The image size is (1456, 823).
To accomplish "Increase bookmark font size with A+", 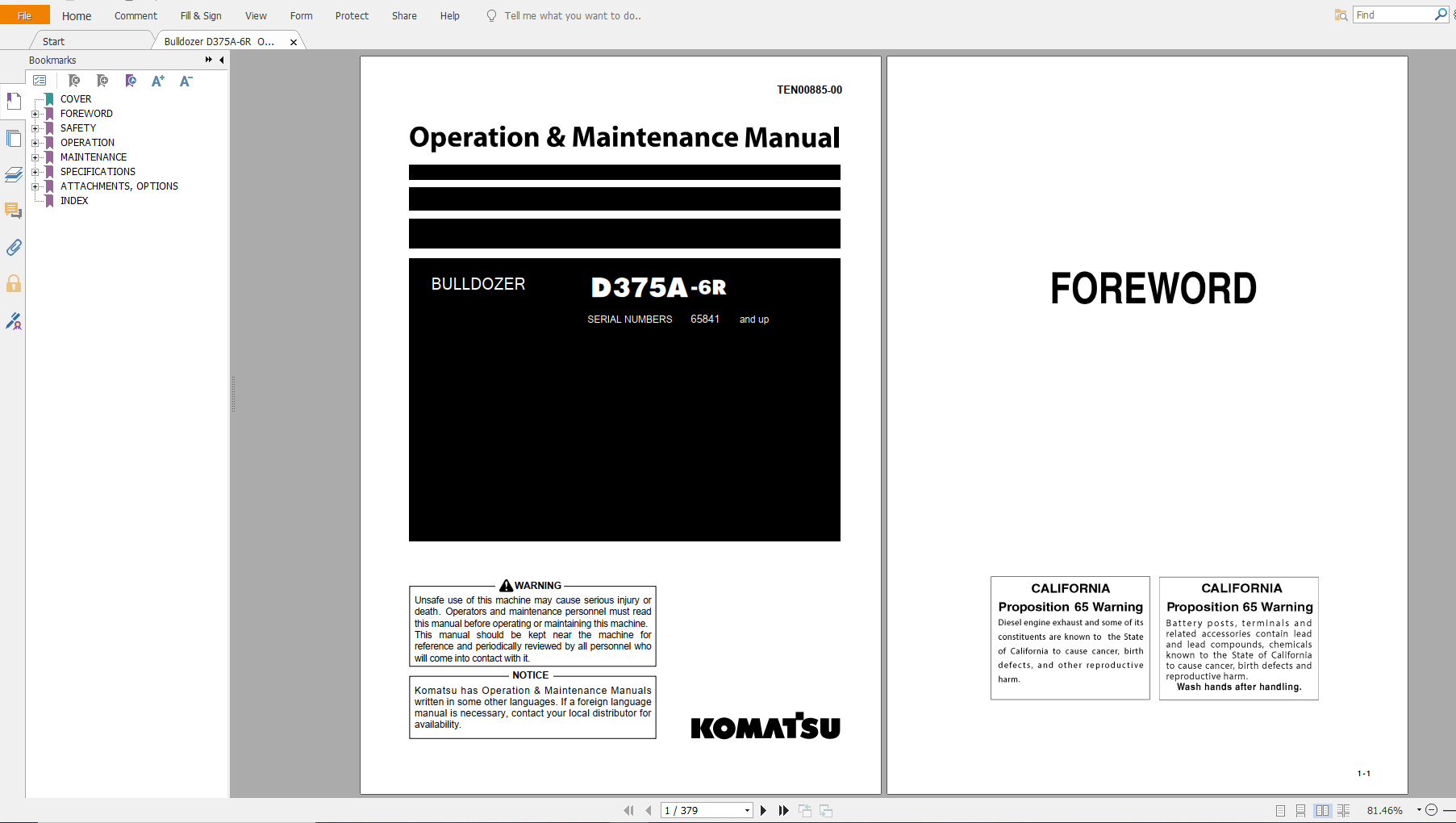I will (x=158, y=81).
